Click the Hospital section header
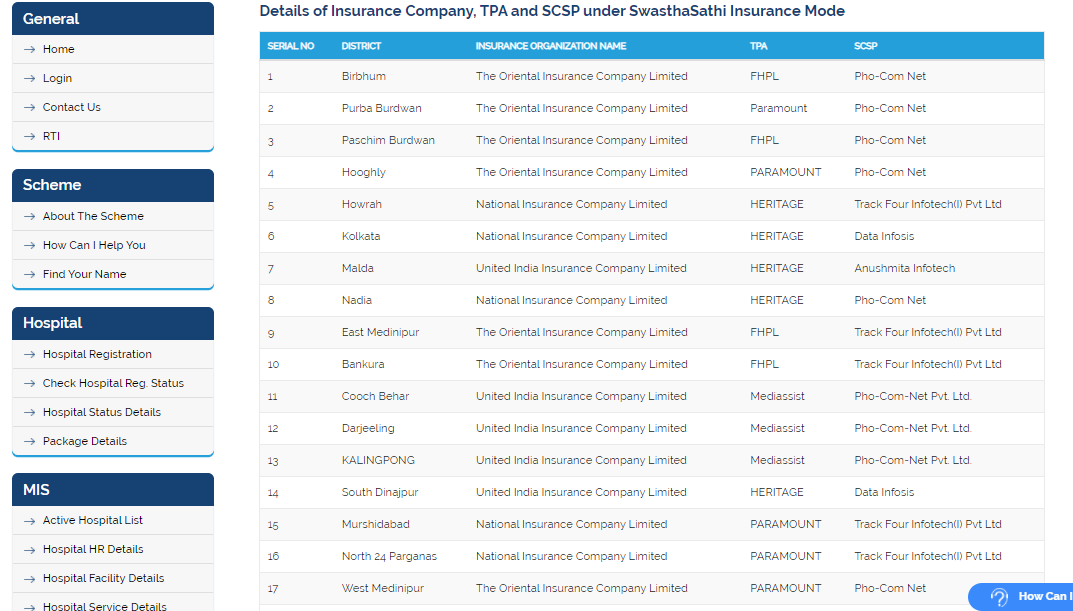 click(x=113, y=324)
